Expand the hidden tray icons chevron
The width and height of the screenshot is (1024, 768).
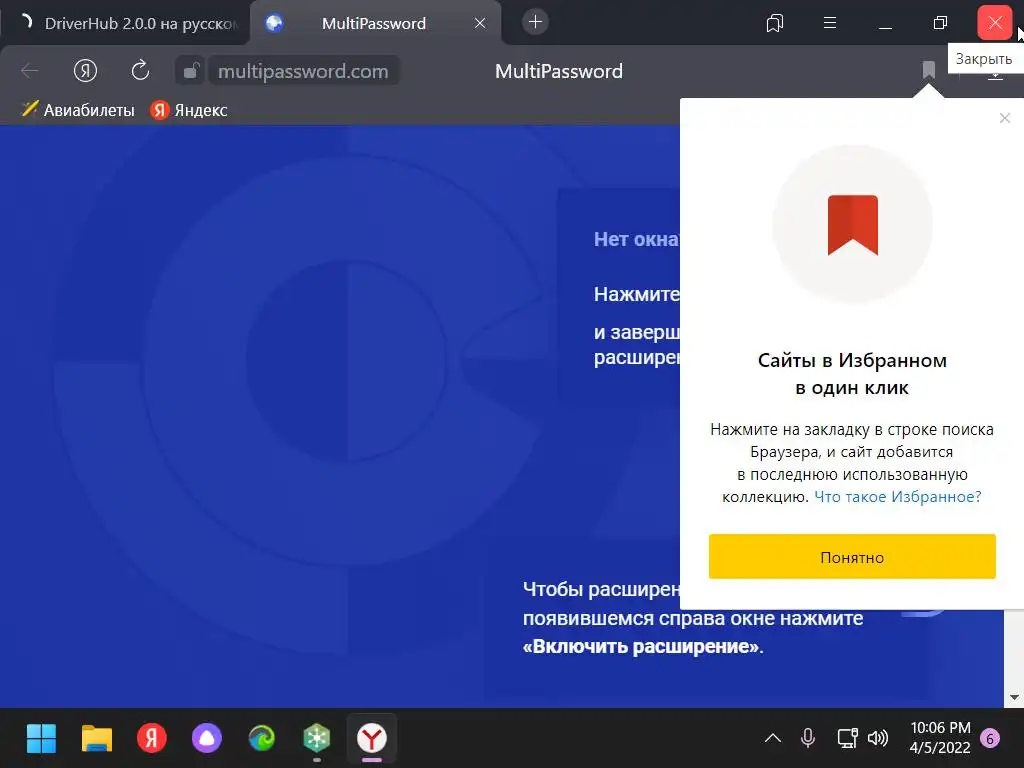coord(773,739)
